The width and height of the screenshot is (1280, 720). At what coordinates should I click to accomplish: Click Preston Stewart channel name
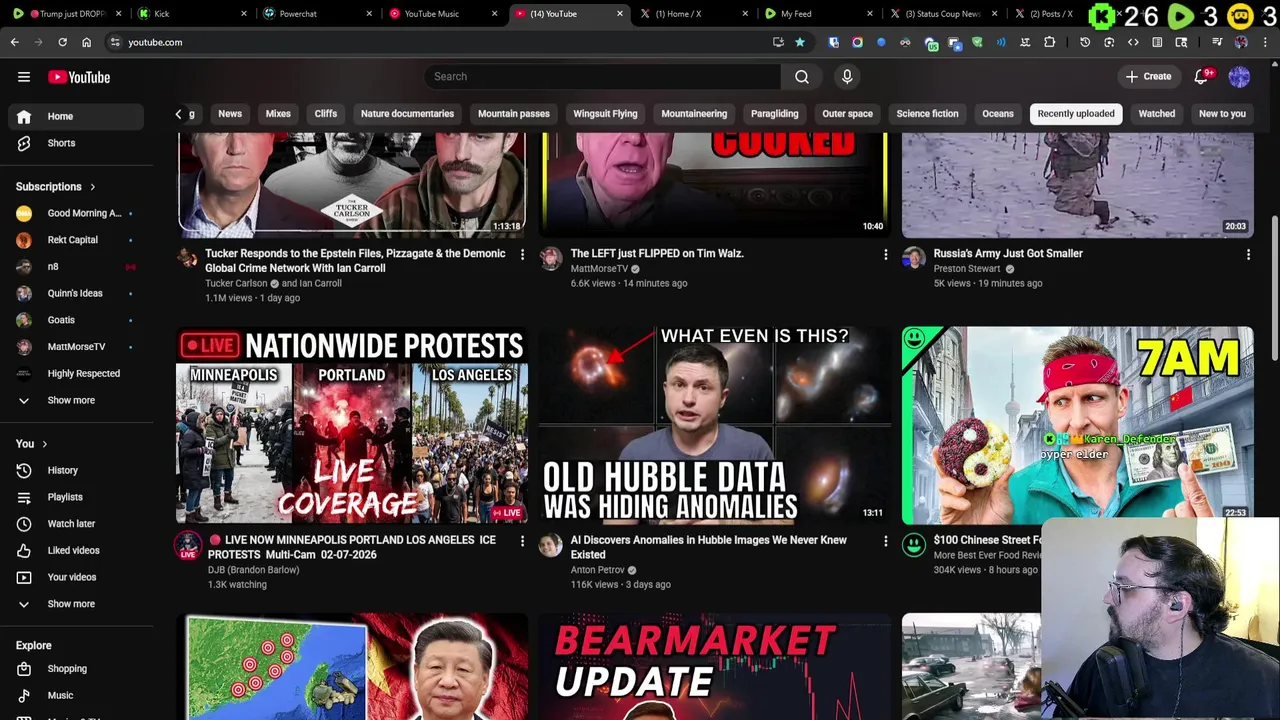[967, 269]
